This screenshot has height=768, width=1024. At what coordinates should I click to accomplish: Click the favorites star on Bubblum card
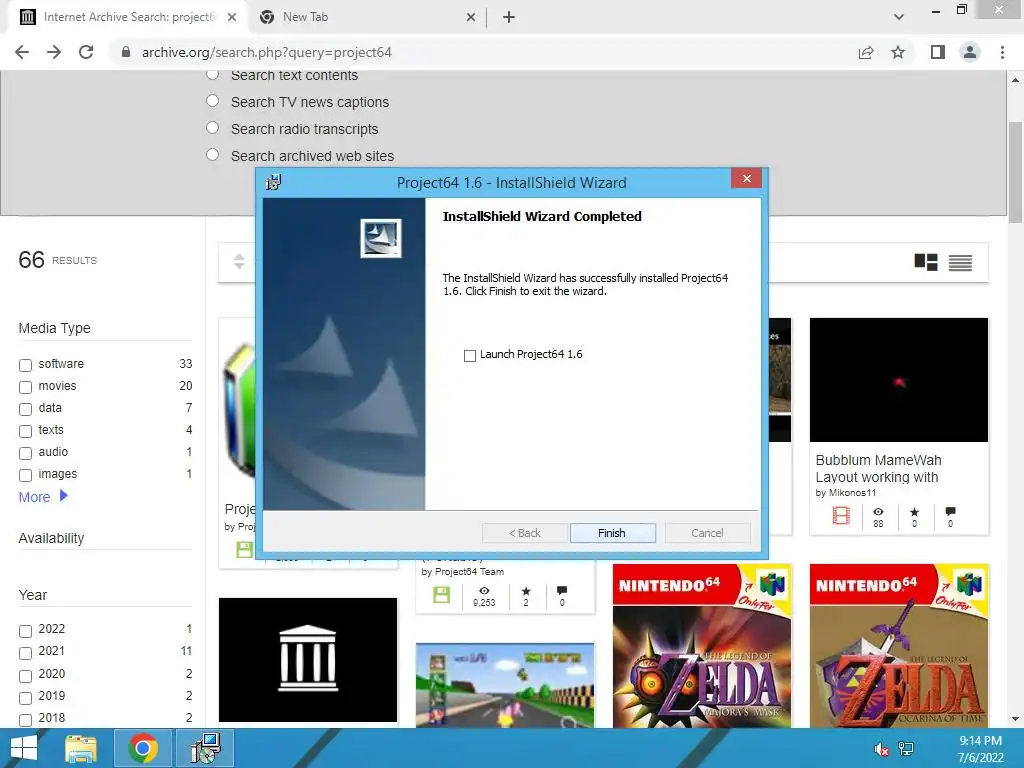[x=914, y=512]
